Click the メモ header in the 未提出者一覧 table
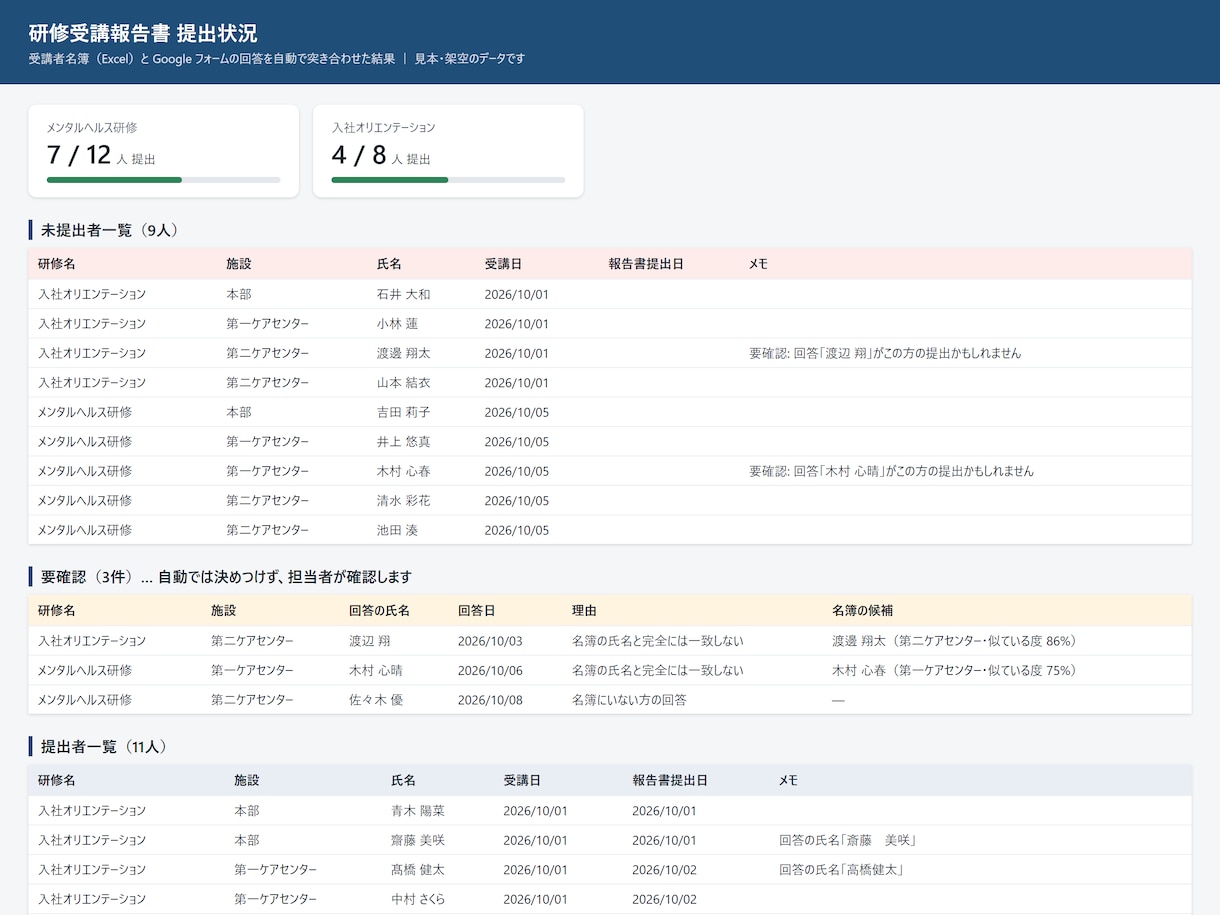Image resolution: width=1220 pixels, height=915 pixels. (758, 264)
